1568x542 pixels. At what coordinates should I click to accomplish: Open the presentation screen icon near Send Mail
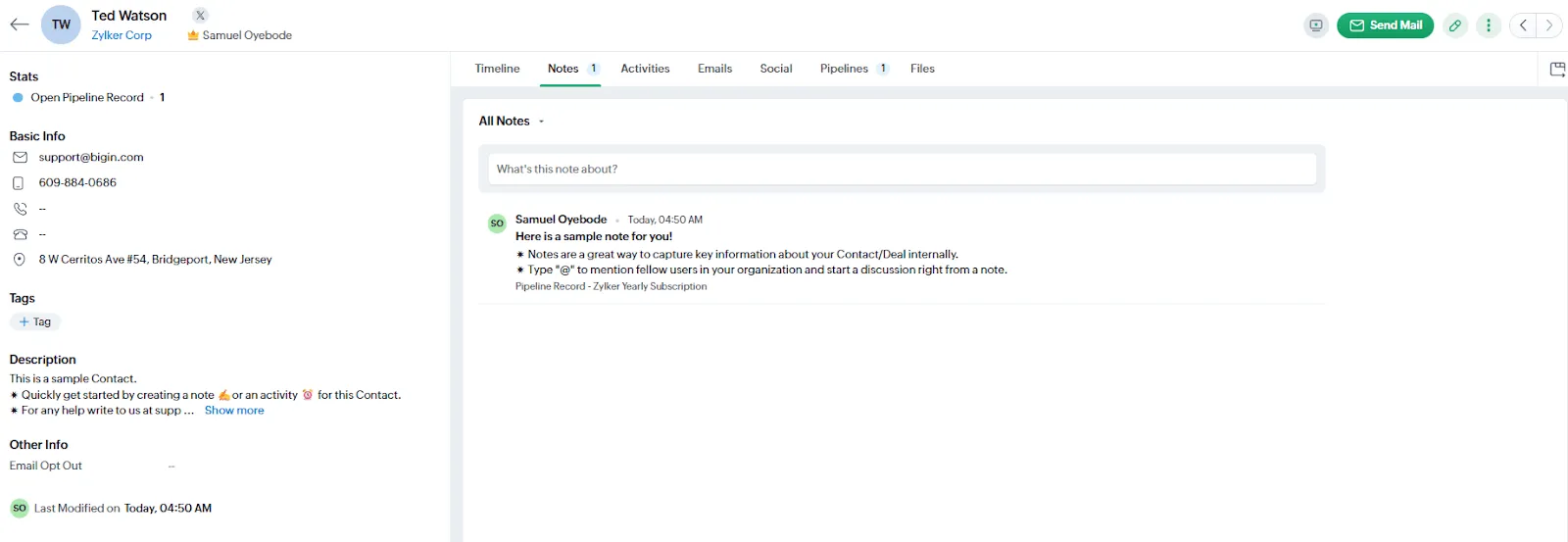(x=1316, y=25)
